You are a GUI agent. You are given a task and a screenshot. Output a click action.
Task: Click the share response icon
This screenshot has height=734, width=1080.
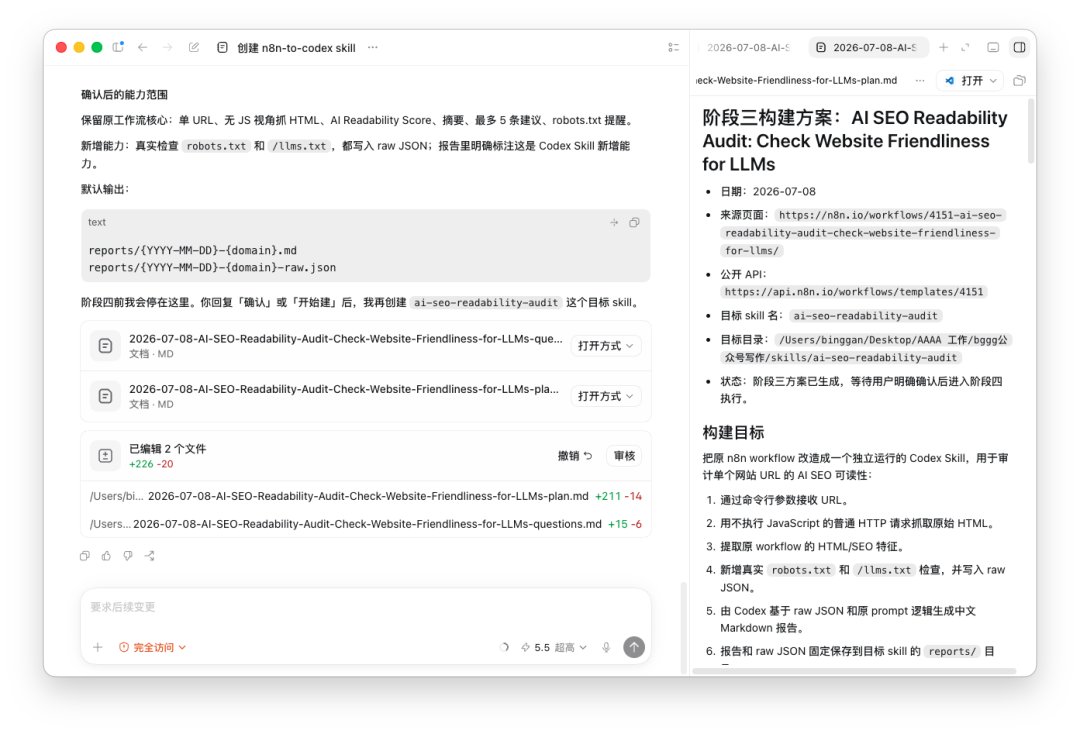[x=150, y=556]
